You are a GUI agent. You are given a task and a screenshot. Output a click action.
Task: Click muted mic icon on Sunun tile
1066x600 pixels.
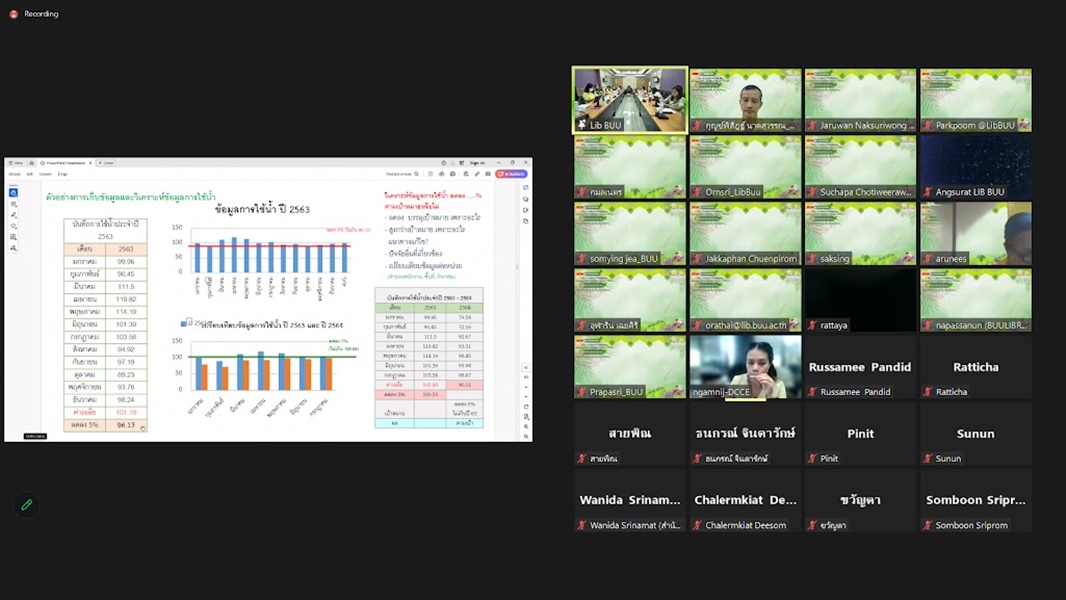point(928,459)
